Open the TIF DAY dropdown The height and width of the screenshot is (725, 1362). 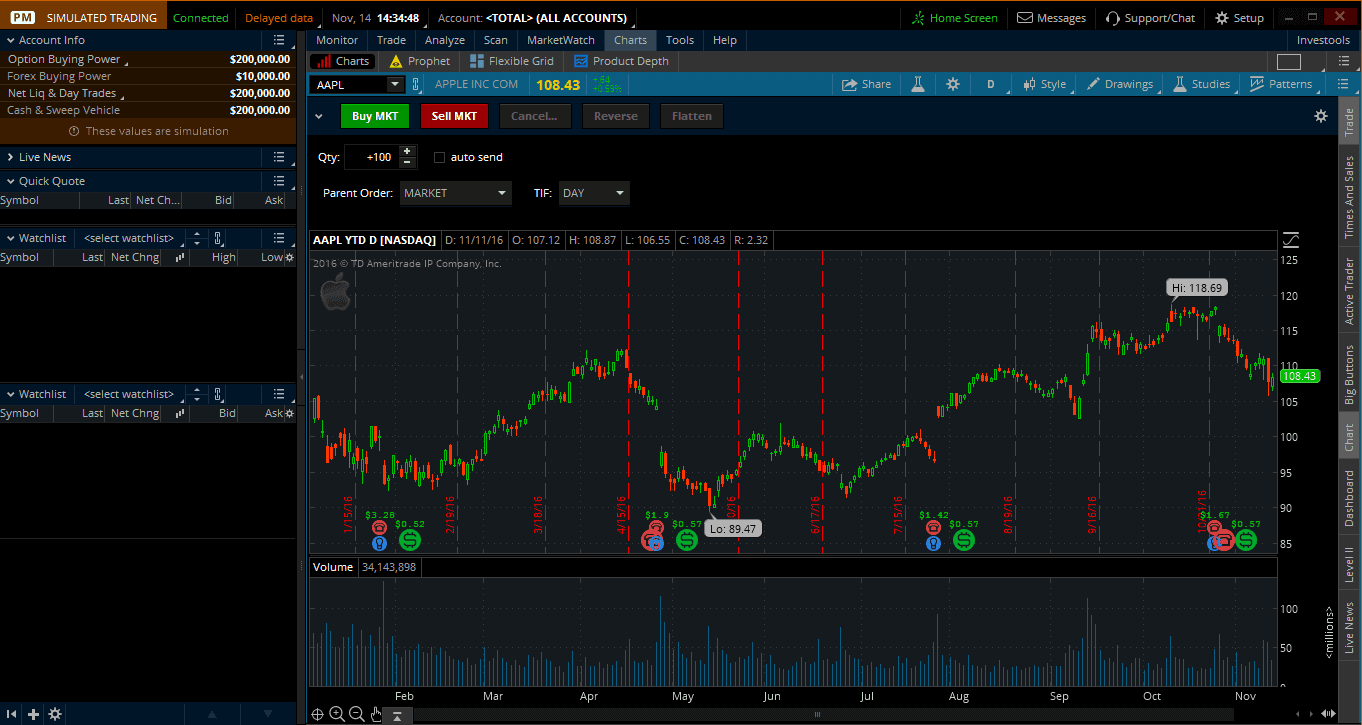pyautogui.click(x=590, y=193)
